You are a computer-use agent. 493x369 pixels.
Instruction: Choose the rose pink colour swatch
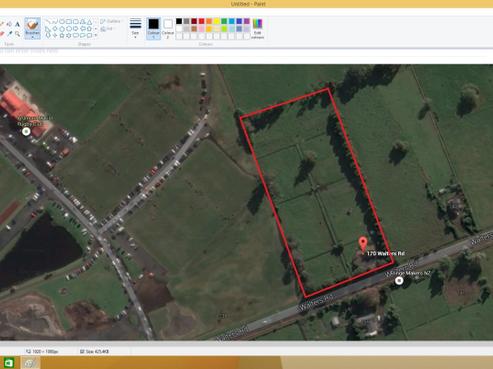click(201, 29)
